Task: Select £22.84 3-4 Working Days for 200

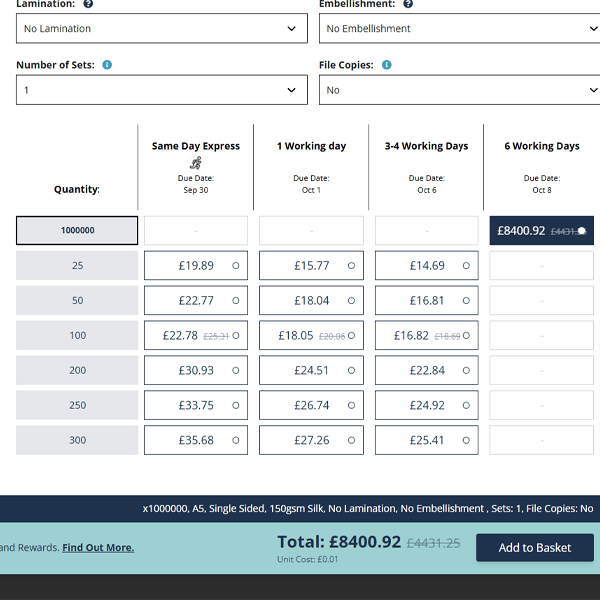Action: coord(427,370)
